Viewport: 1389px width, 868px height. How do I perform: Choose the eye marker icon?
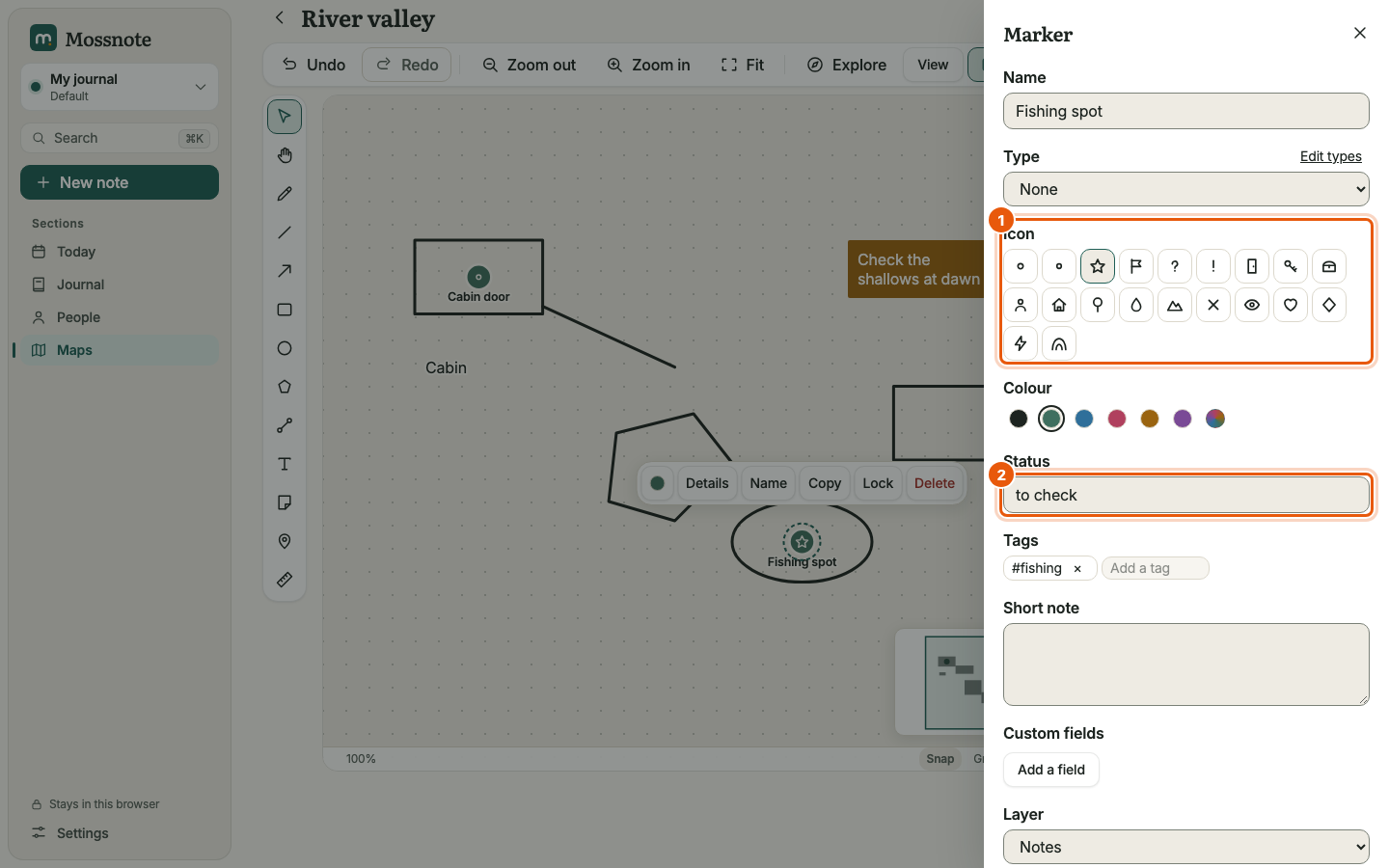[1252, 305]
